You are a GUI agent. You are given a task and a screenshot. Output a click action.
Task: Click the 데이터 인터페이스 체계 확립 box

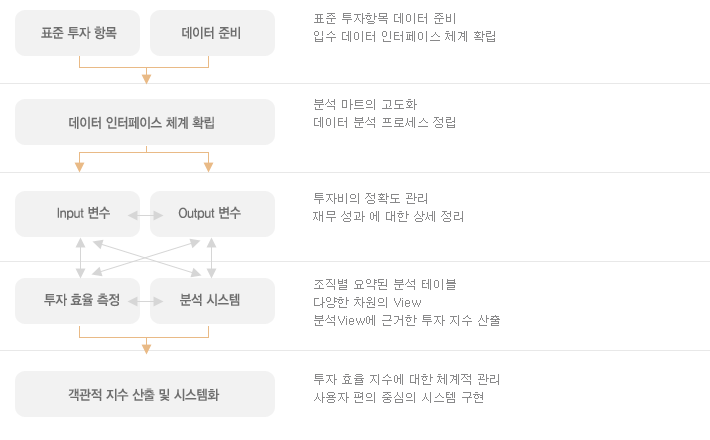(x=145, y=122)
